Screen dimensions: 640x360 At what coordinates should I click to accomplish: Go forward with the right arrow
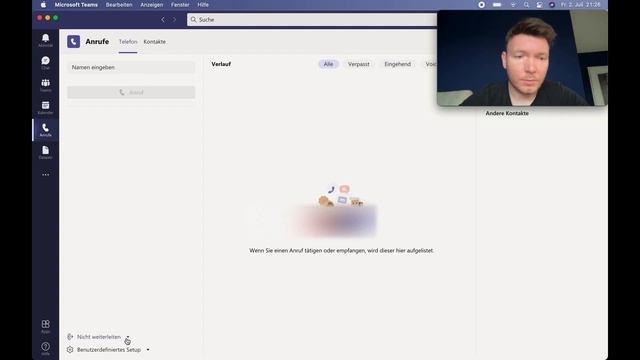[x=174, y=20]
